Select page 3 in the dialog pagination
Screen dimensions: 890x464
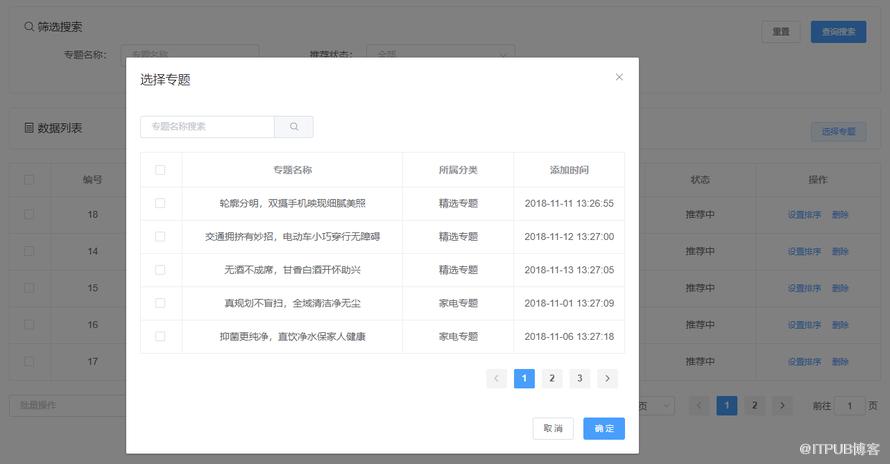tap(580, 378)
